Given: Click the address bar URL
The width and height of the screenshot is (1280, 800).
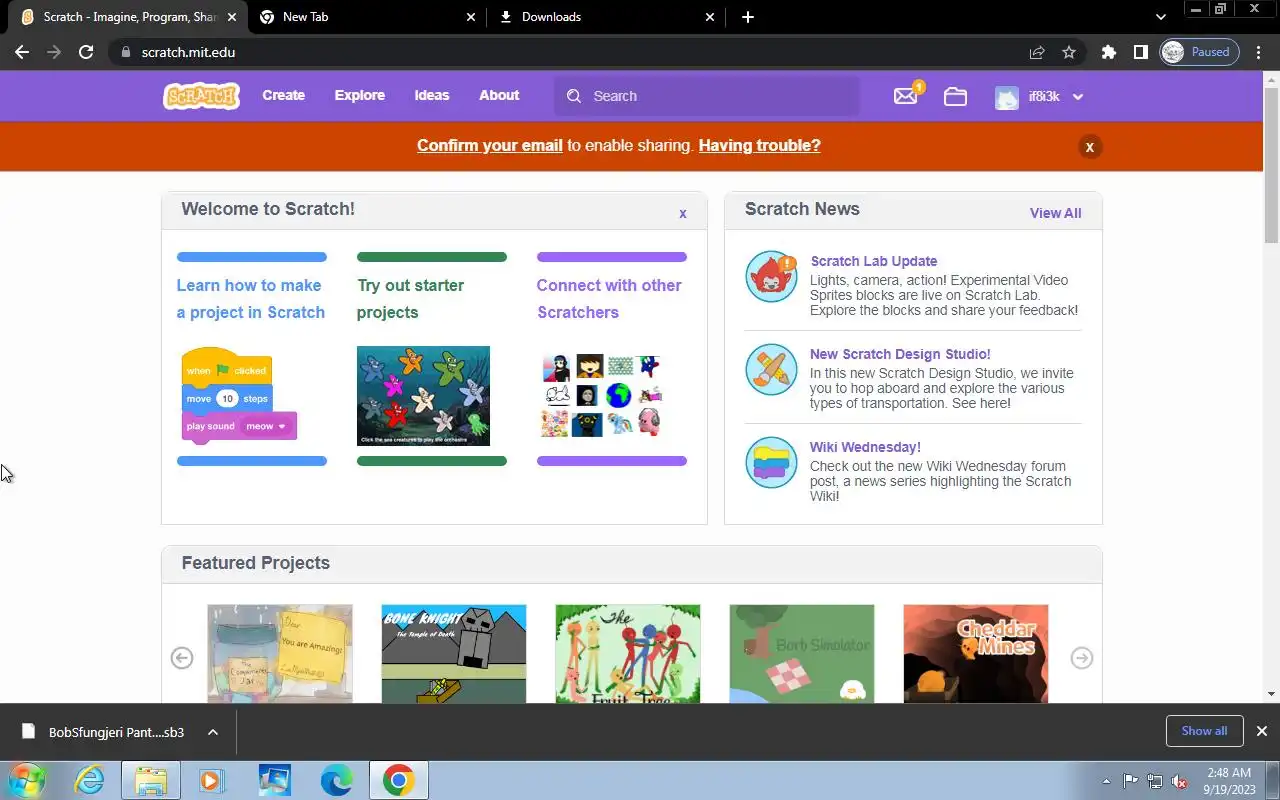Looking at the screenshot, I should point(188,52).
